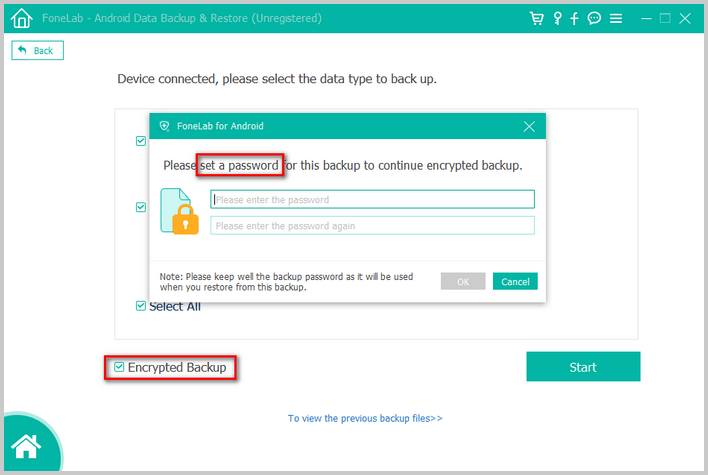This screenshot has height=475, width=708.
Task: Click the Back button
Action: [37, 50]
